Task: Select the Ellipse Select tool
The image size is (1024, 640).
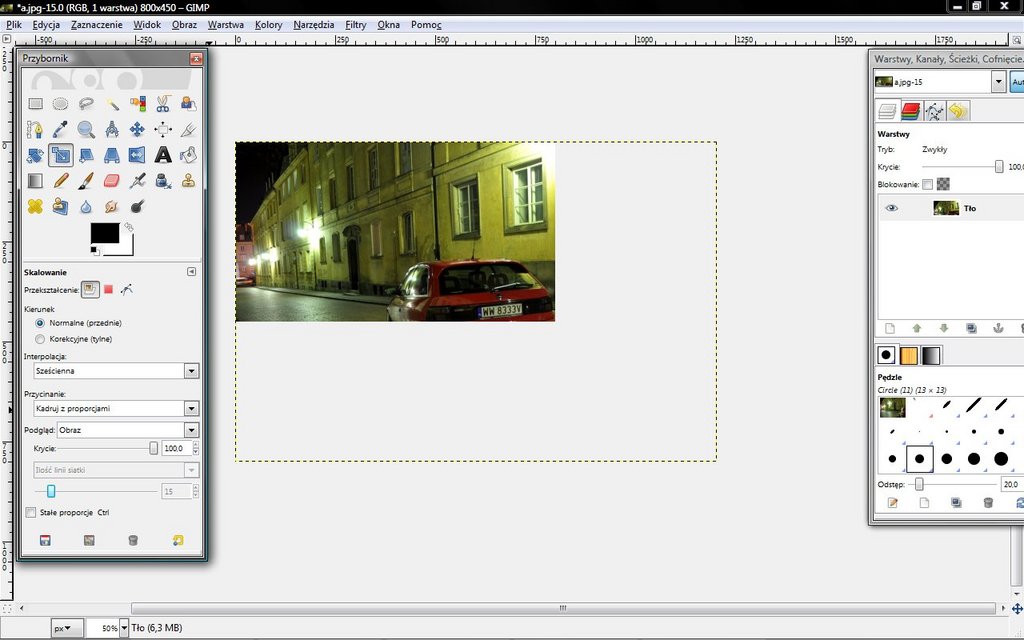Action: 61,104
